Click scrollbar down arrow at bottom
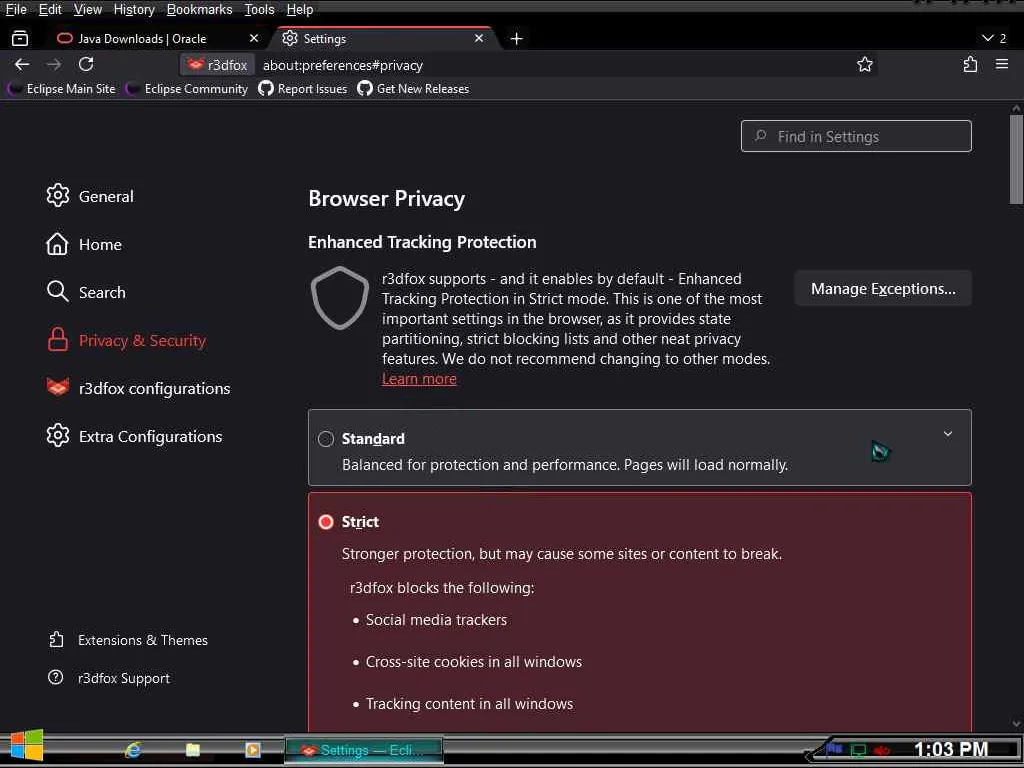This screenshot has width=1024, height=768. pos(1016,724)
